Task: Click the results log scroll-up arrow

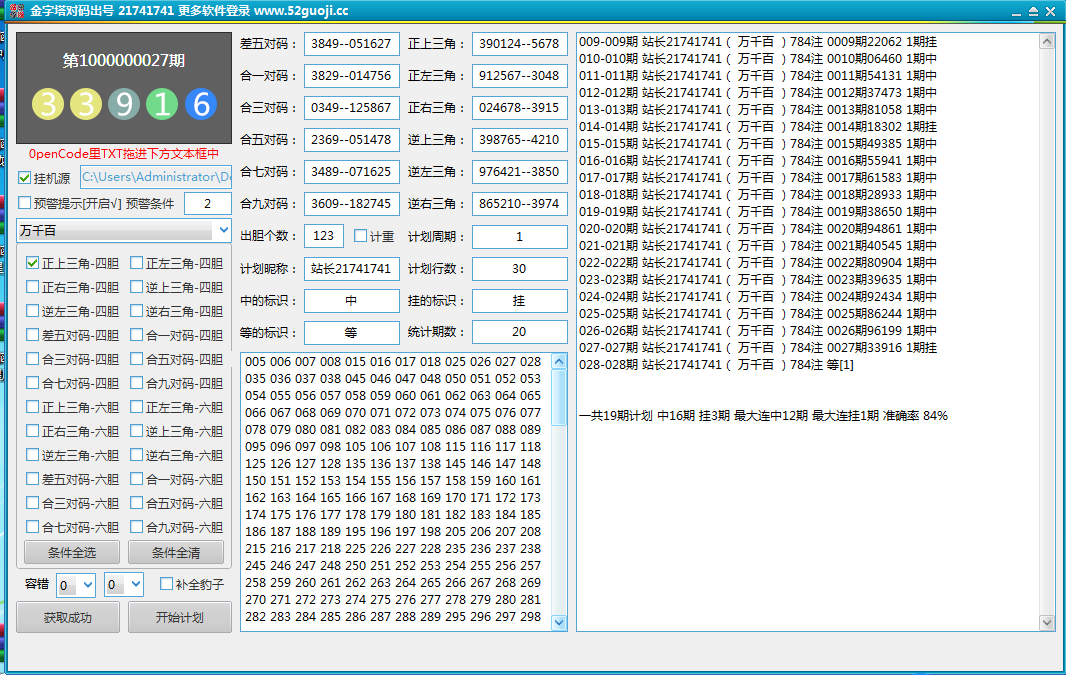Action: pos(1047,43)
